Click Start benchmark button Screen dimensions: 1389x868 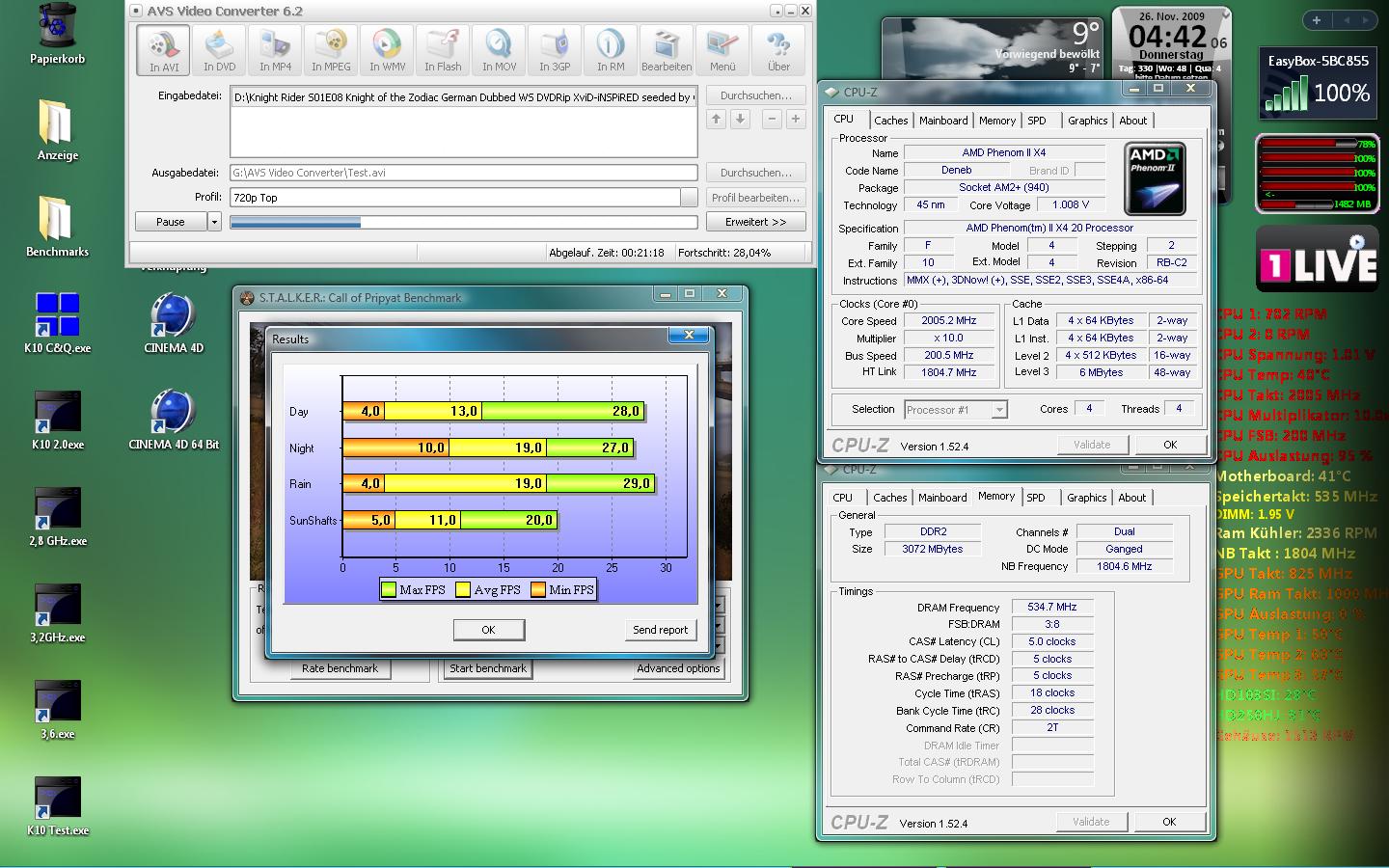coord(488,668)
